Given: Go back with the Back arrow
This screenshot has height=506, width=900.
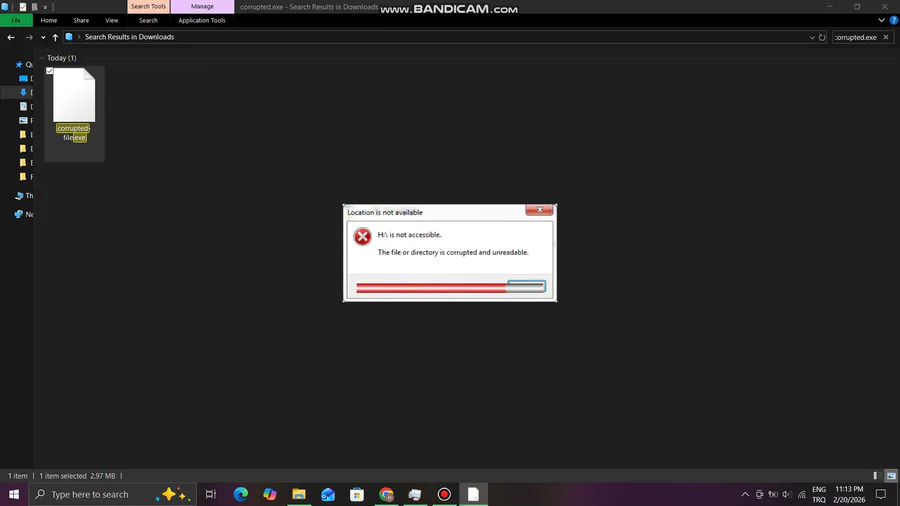Looking at the screenshot, I should point(11,37).
